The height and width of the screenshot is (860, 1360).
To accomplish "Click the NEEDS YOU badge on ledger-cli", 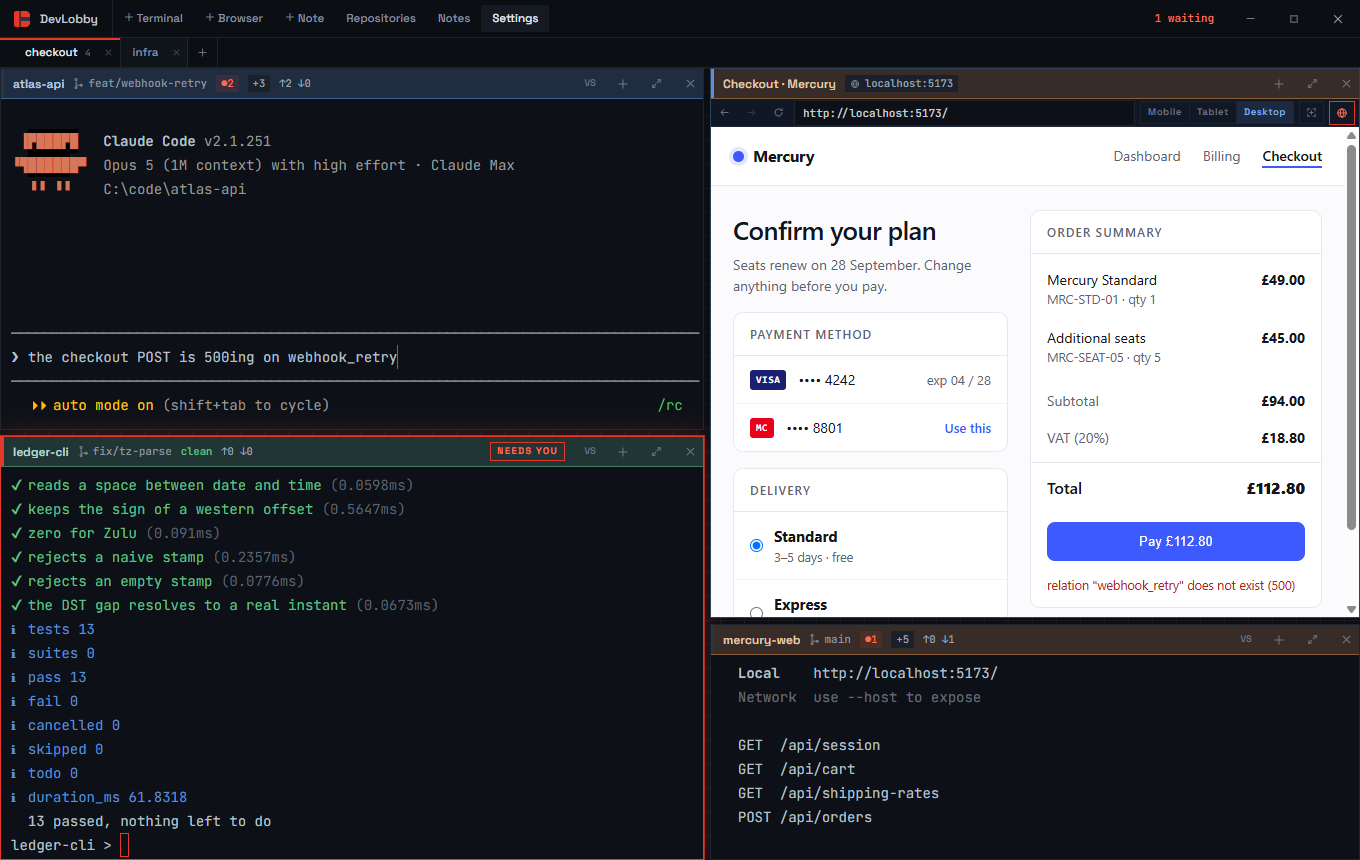I will pos(527,451).
